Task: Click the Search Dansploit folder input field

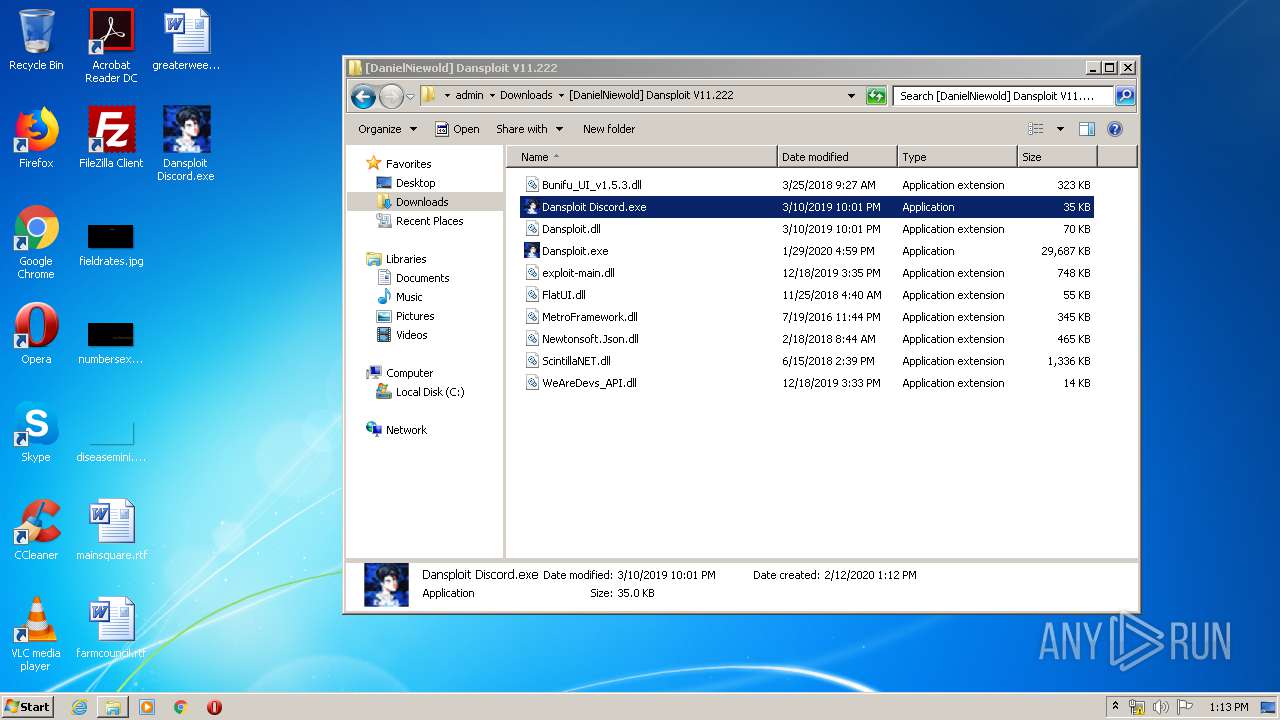Action: [1002, 96]
